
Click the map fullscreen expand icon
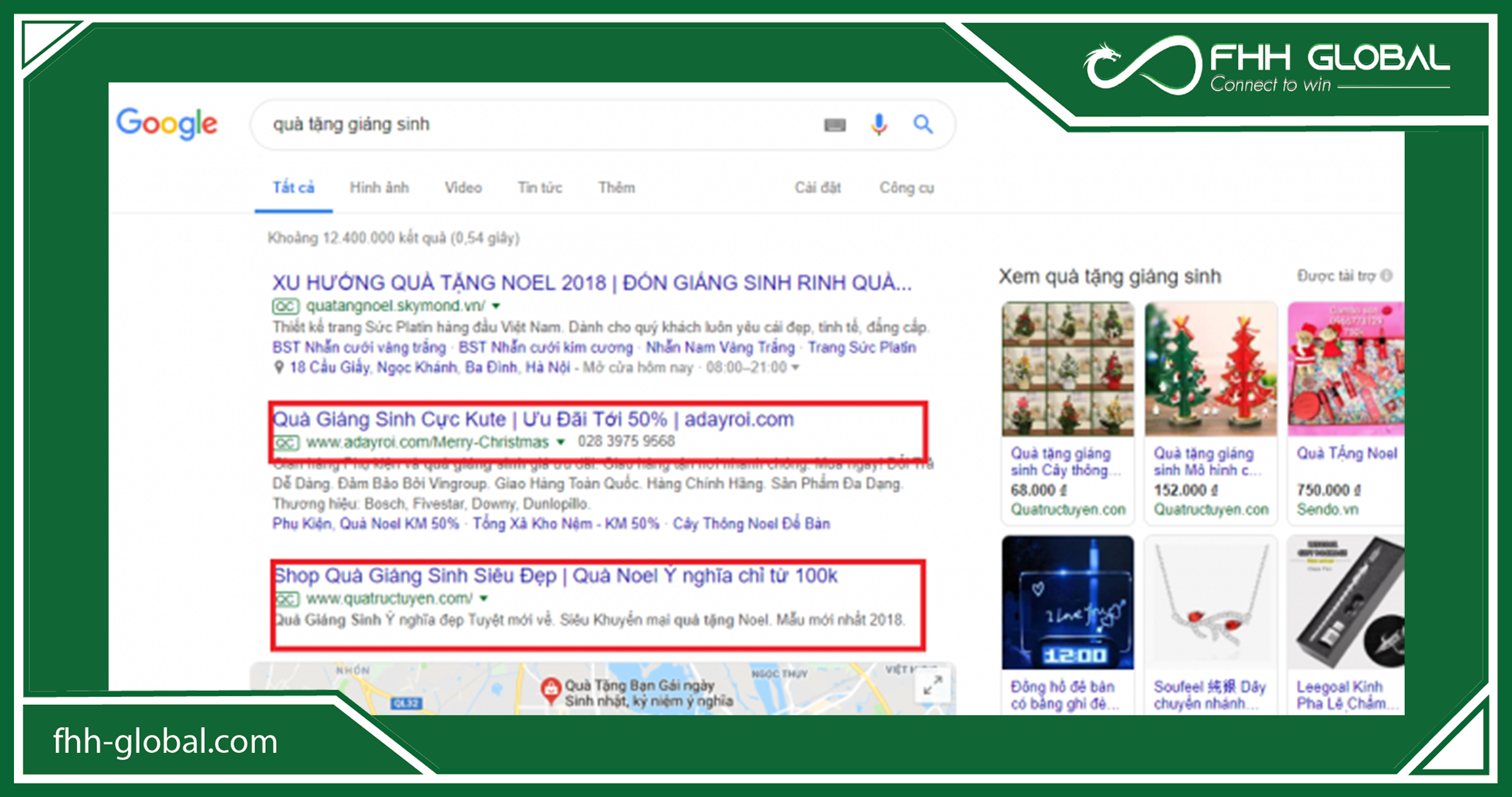pyautogui.click(x=932, y=686)
